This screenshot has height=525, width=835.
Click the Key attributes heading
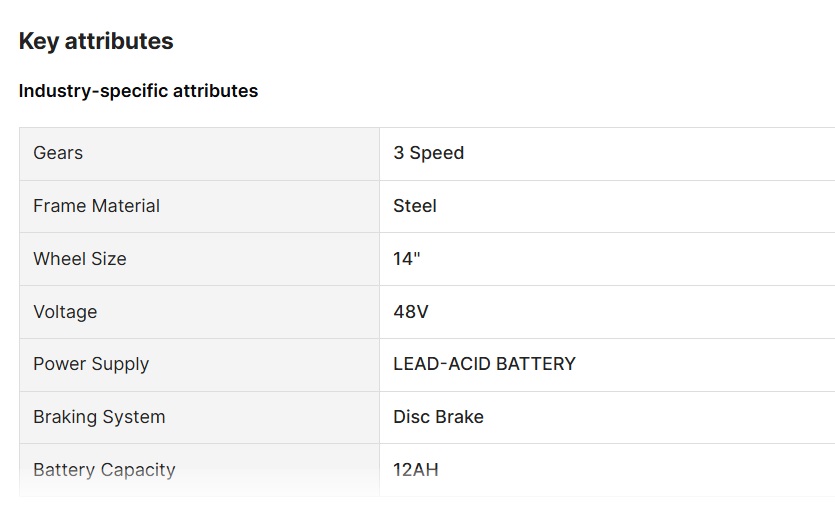pyautogui.click(x=96, y=42)
